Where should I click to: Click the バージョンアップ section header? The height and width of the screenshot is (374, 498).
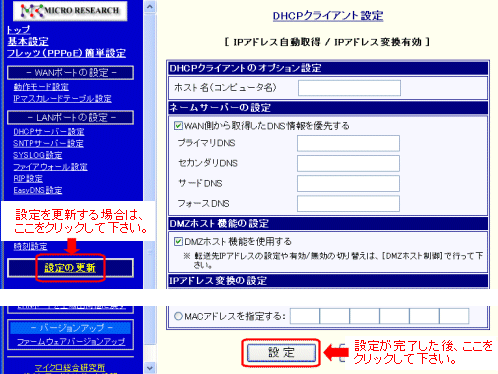click(x=70, y=328)
